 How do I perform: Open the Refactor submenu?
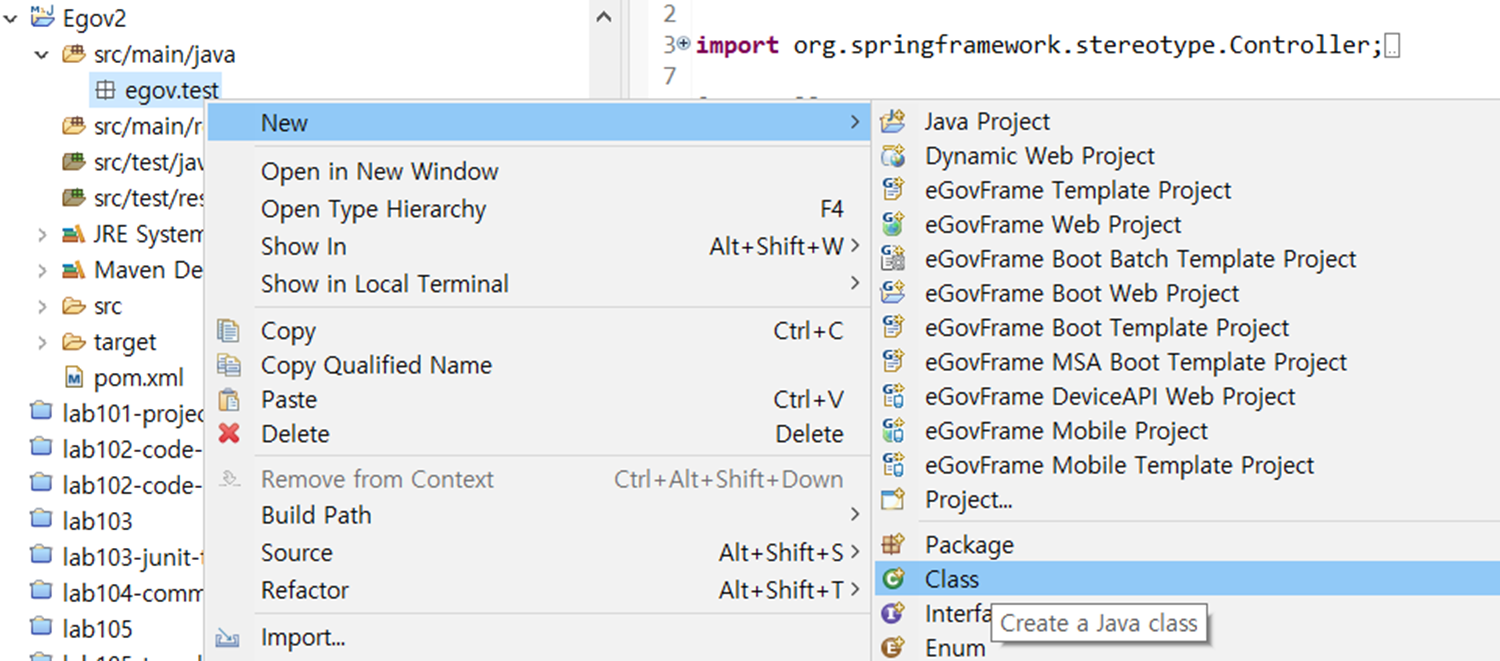(x=539, y=590)
